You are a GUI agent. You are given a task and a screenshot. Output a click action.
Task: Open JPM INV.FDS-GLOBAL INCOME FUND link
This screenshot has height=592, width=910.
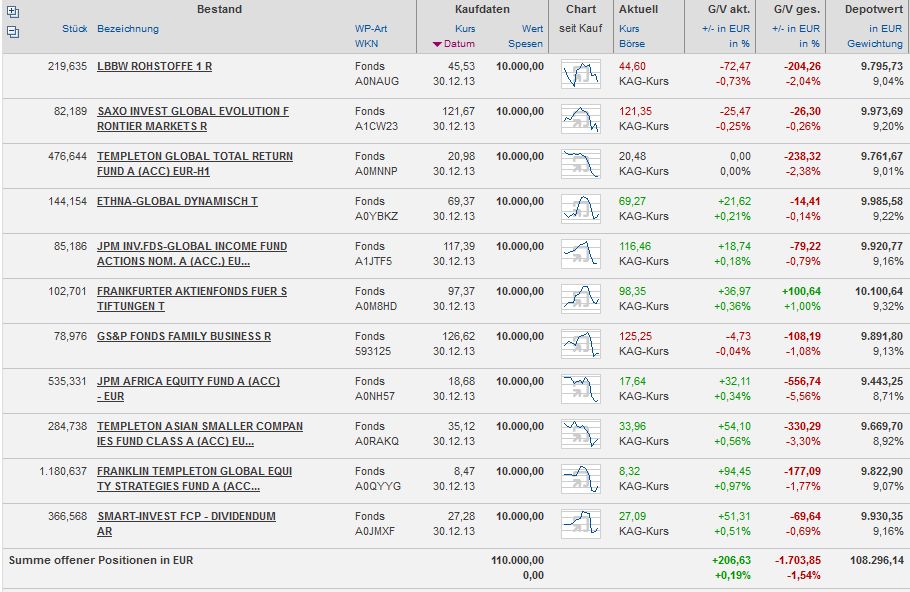coord(192,254)
